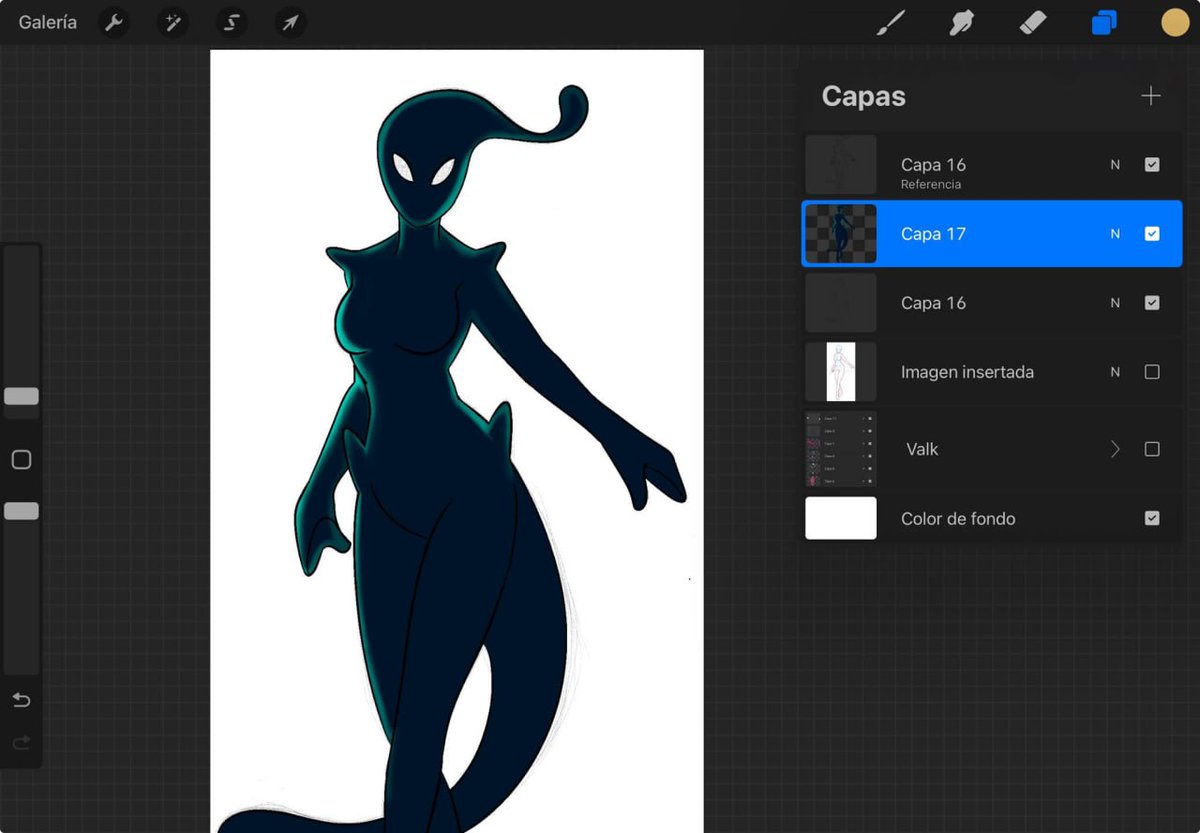Open the Actions wrench menu
This screenshot has width=1200, height=833.
(116, 22)
